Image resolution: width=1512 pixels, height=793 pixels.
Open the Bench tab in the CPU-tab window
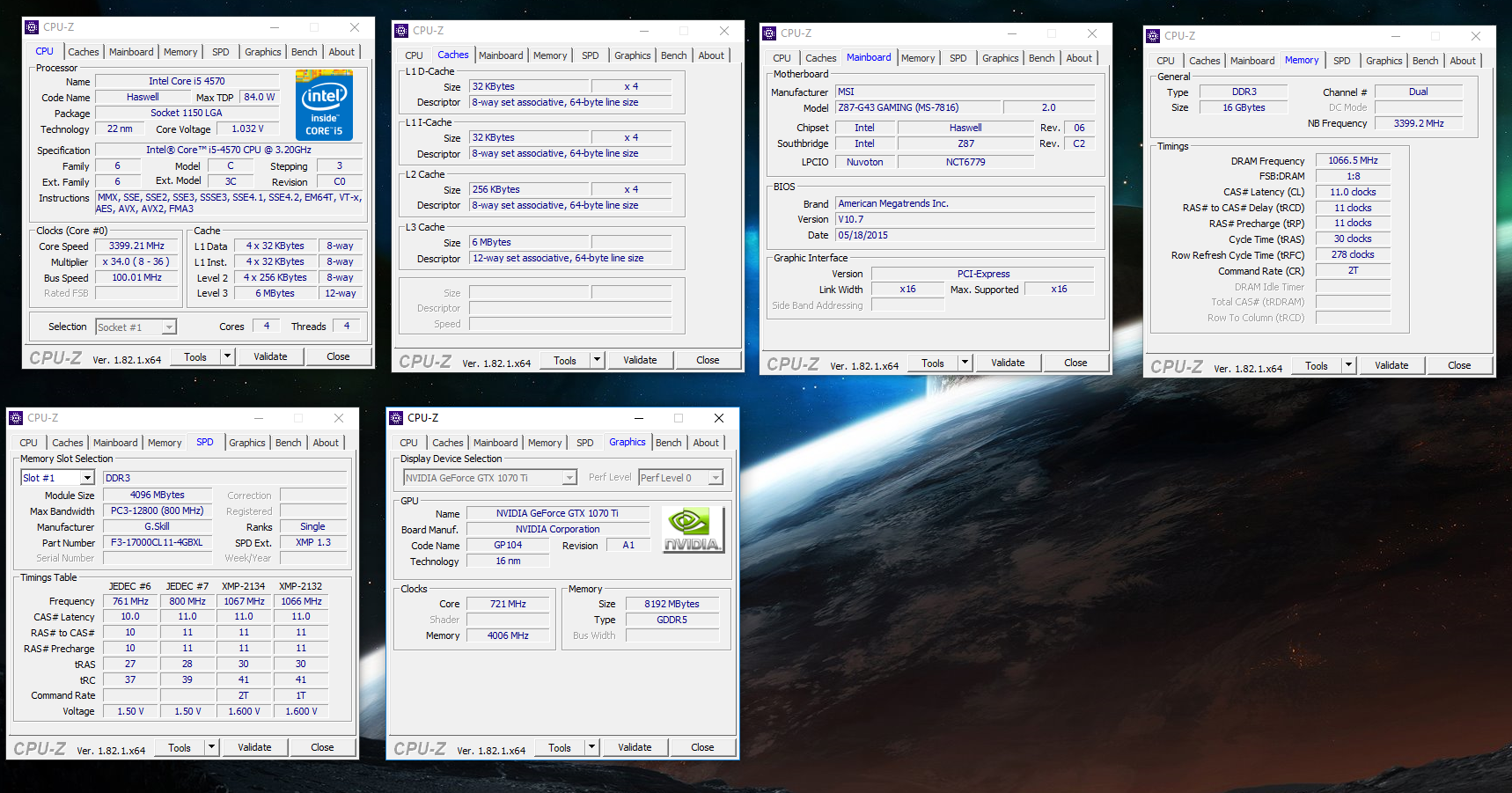coord(305,52)
